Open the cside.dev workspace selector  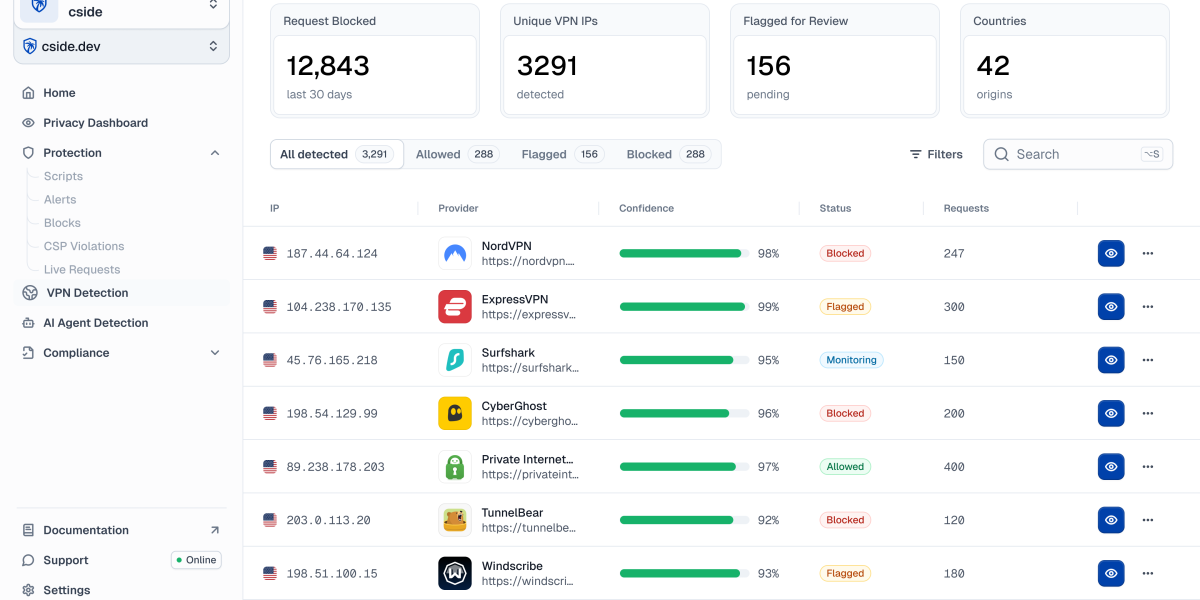click(x=121, y=46)
